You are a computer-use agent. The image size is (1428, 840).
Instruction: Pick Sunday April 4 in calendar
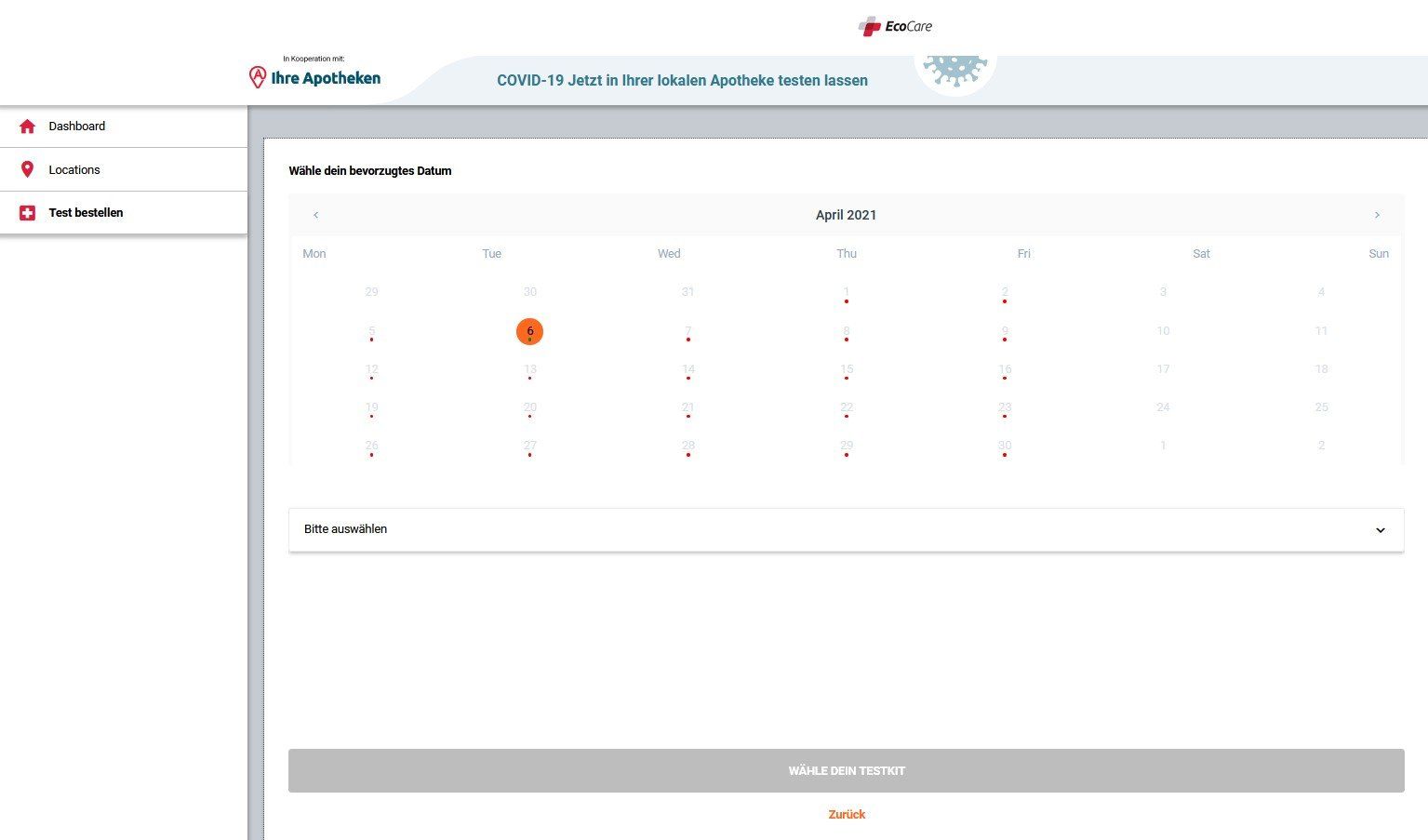pos(1321,292)
